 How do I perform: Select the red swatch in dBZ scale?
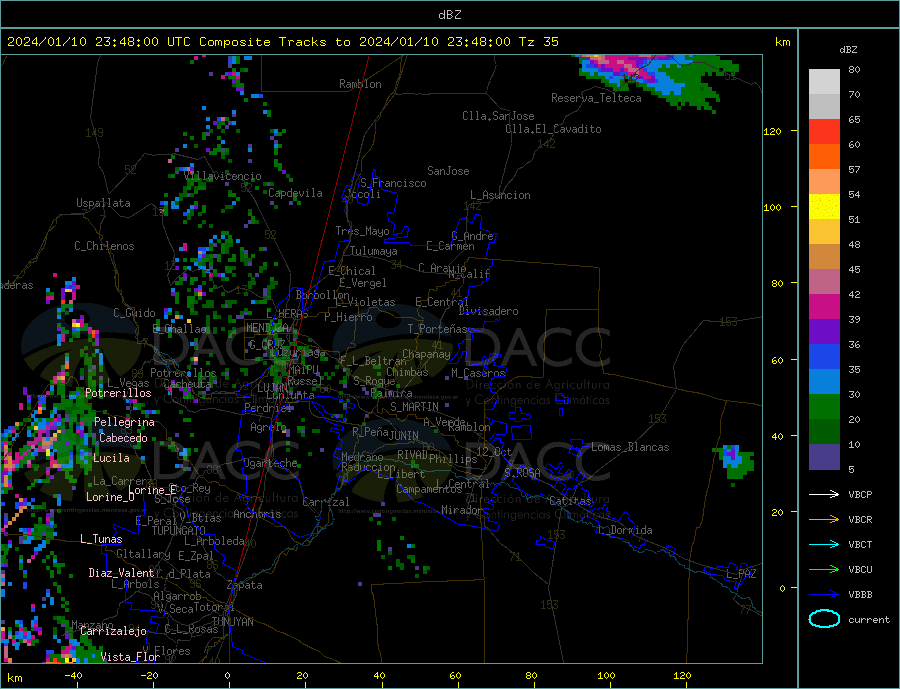[824, 131]
